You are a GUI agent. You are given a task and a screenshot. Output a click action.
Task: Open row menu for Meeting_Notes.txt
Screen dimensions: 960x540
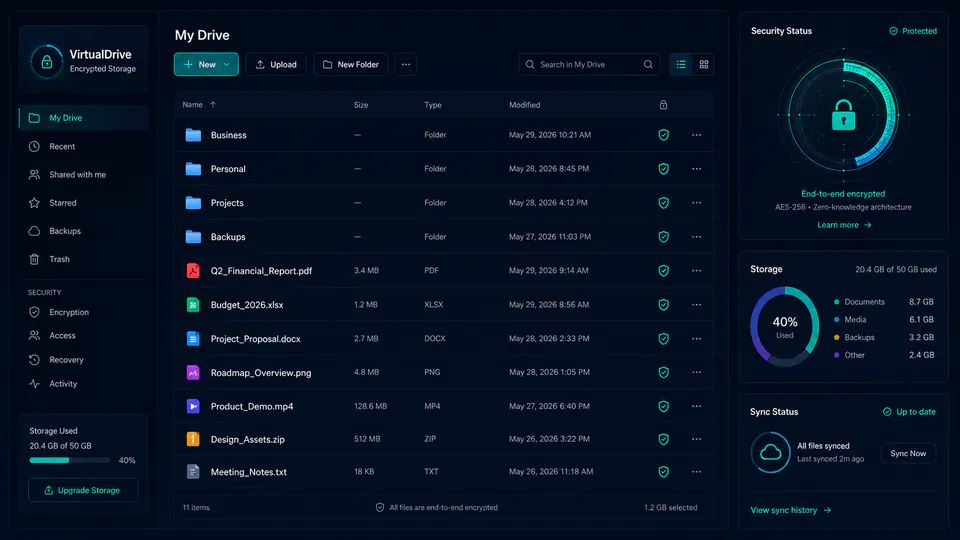(x=696, y=471)
